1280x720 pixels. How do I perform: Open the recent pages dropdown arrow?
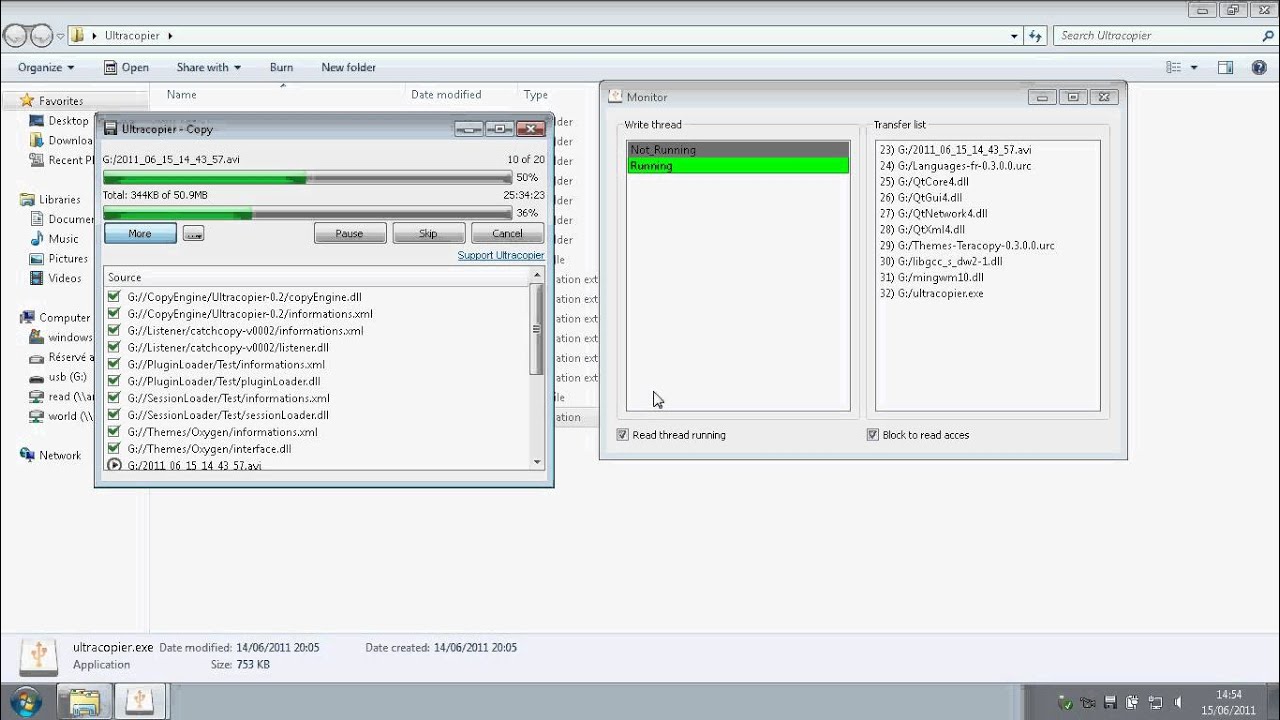61,36
